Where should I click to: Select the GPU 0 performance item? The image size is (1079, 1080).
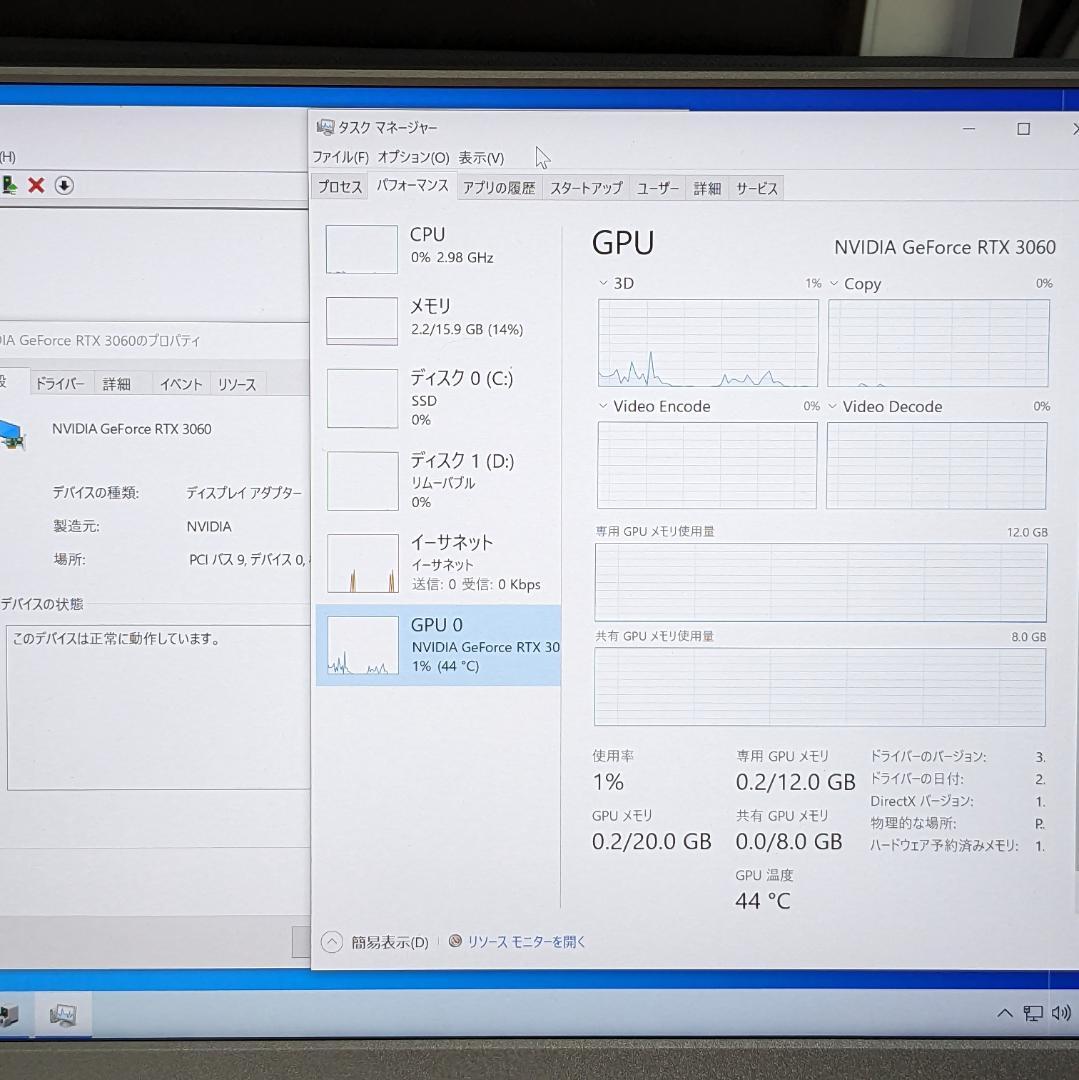tap(439, 645)
